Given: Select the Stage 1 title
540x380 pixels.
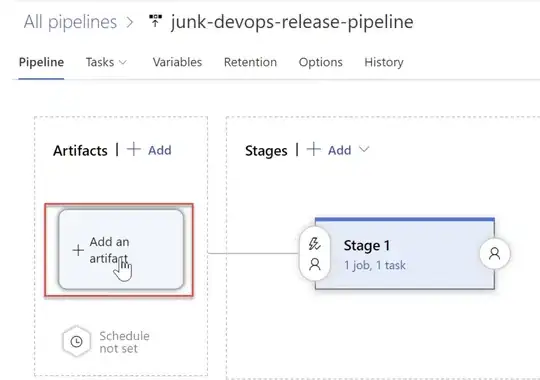Looking at the screenshot, I should point(367,245).
